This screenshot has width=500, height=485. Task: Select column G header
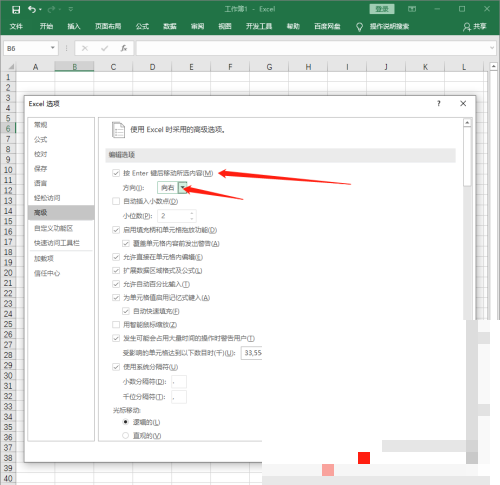(269, 67)
